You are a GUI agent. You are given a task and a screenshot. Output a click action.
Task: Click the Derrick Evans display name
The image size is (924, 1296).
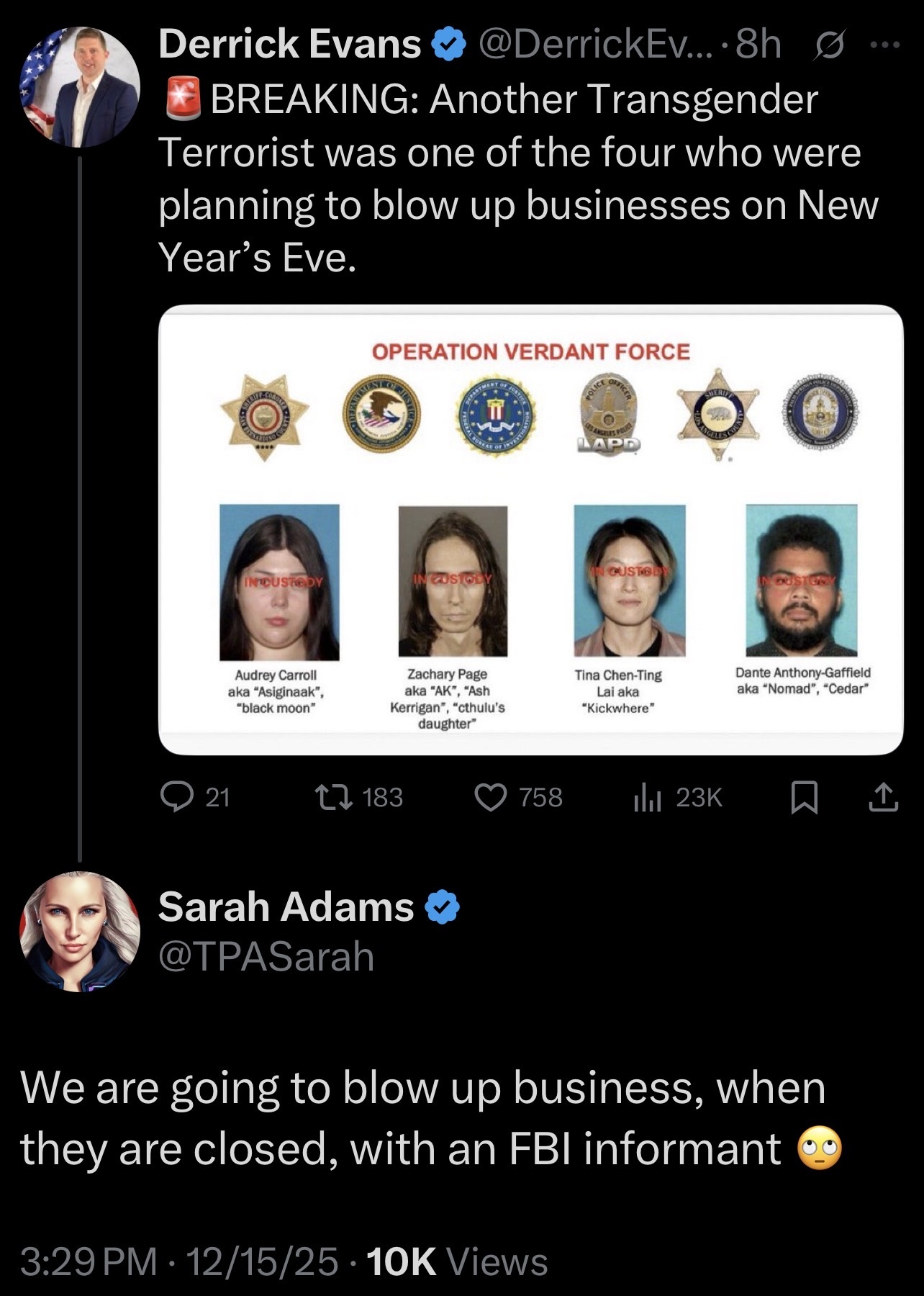[289, 45]
